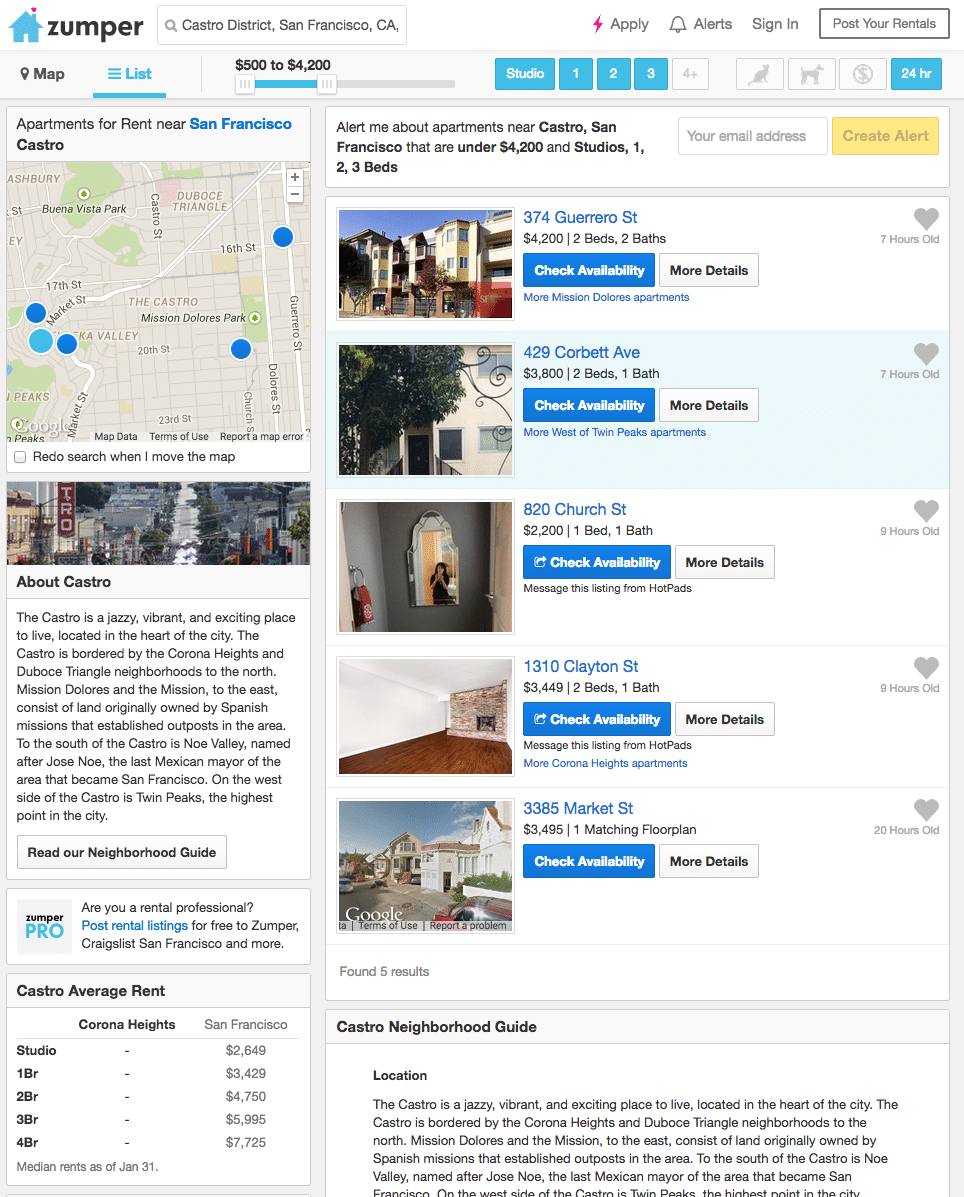Click the Create Alert button
Viewport: 964px width, 1197px height.
point(885,136)
